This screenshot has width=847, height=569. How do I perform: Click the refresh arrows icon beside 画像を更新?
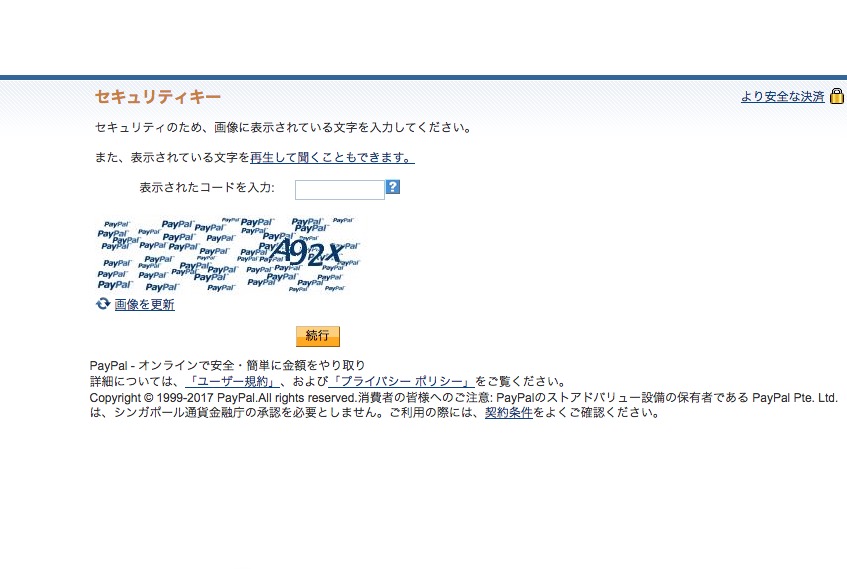103,304
